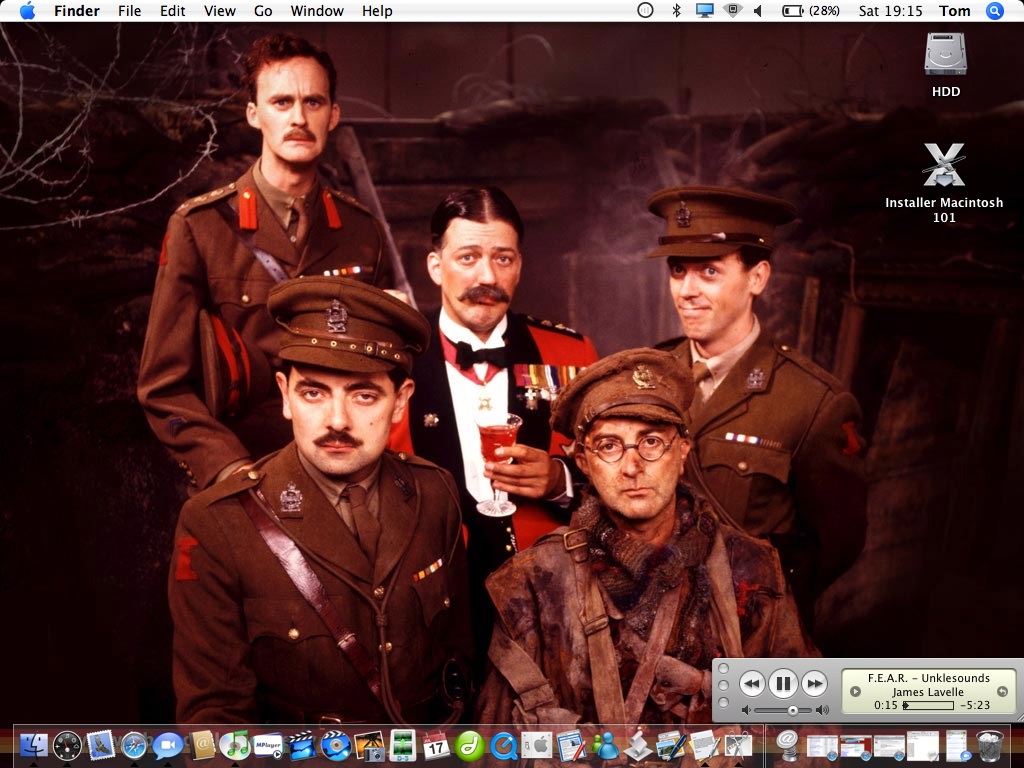The image size is (1024, 768).
Task: Open QuickTime Player in the Dock
Action: pyautogui.click(x=504, y=745)
